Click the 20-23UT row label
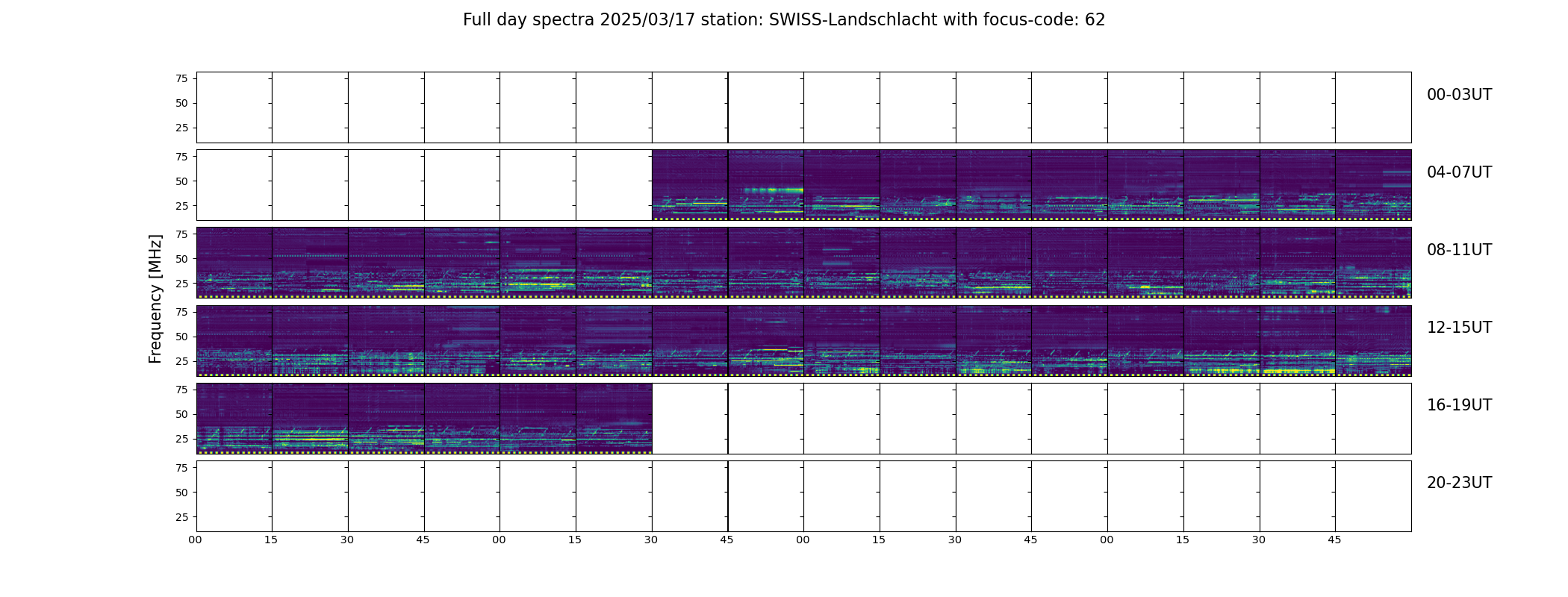1568x597 pixels. [x=1459, y=483]
